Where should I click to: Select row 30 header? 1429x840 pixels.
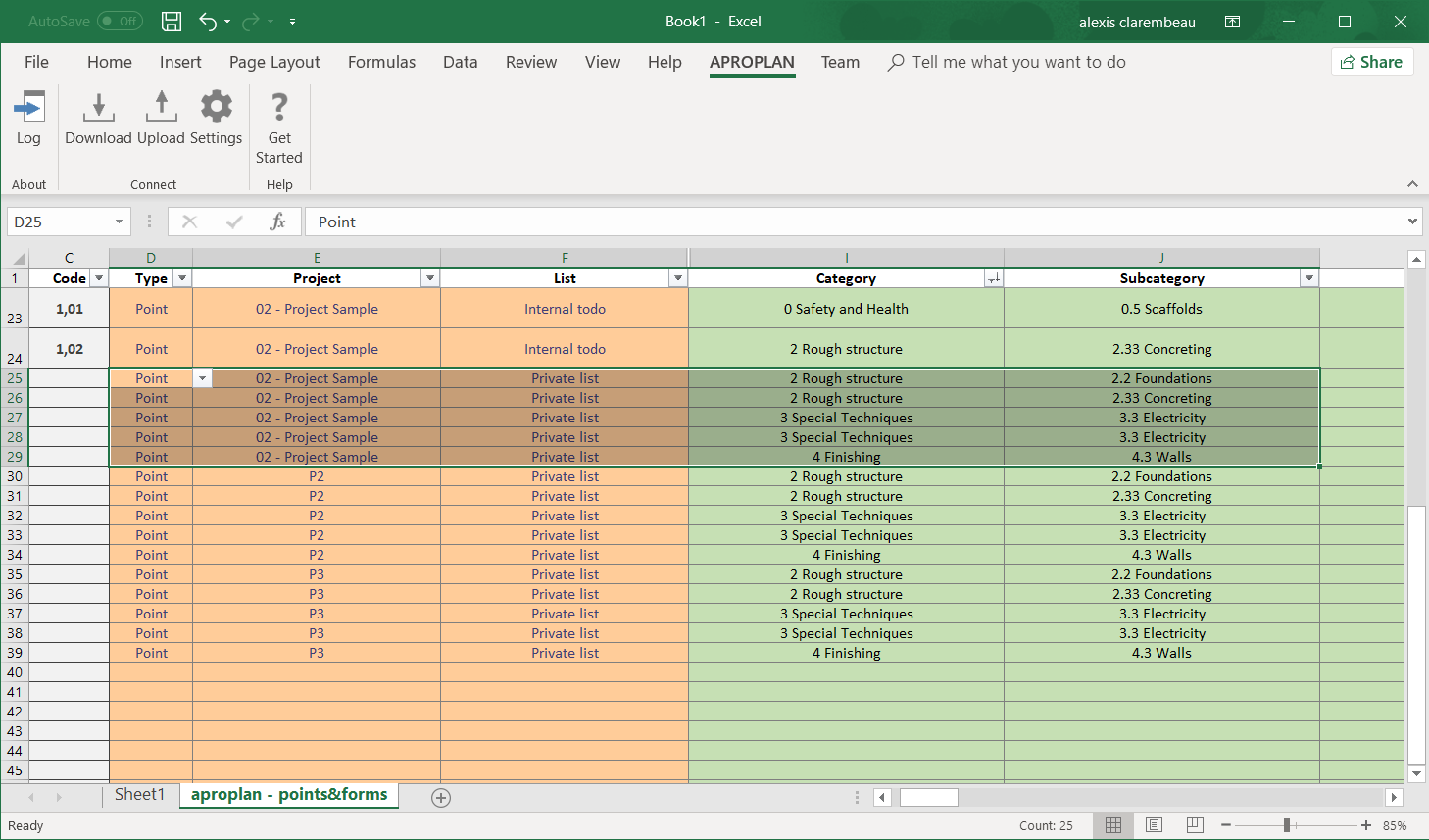tap(15, 476)
